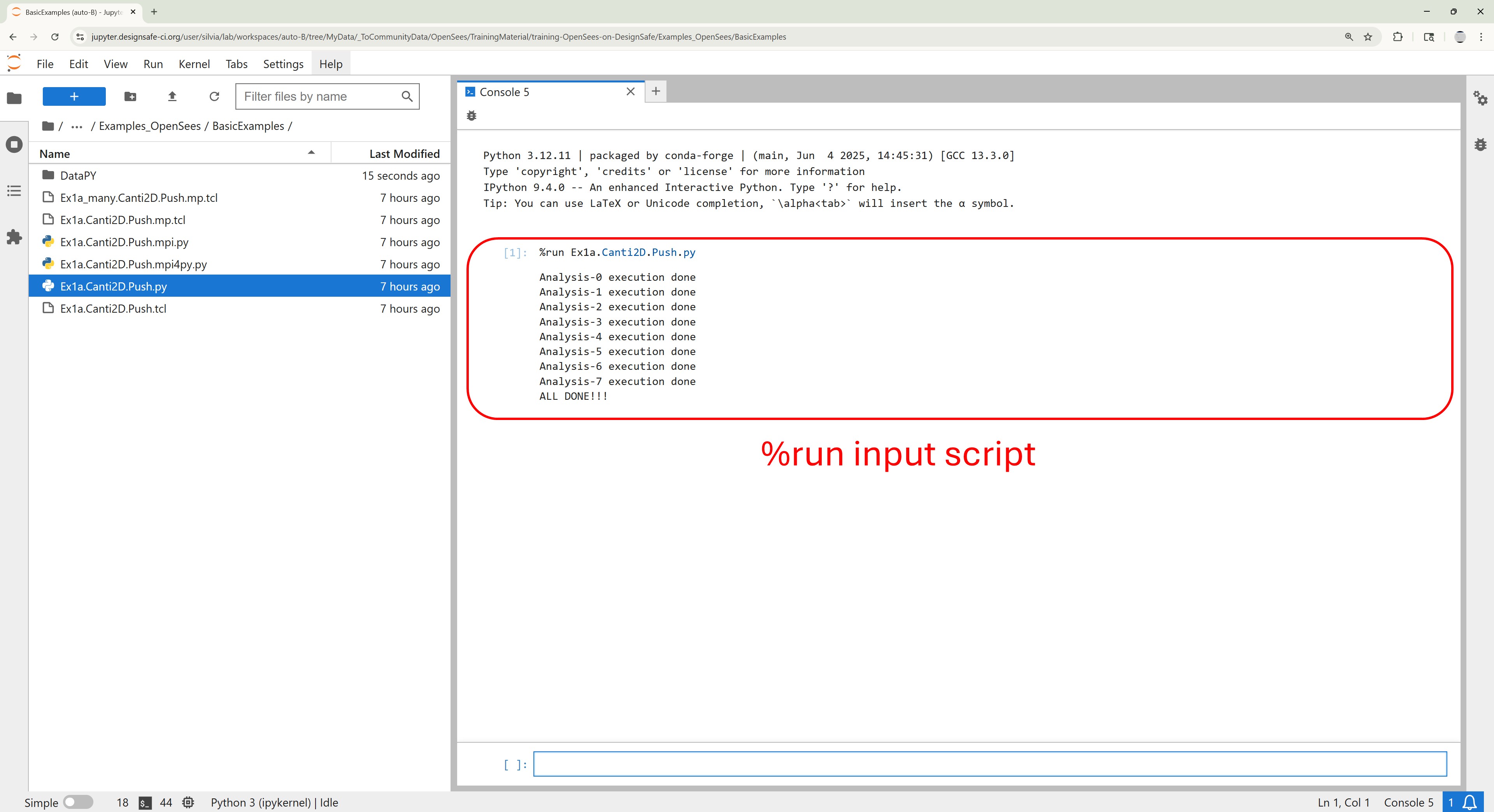Open the DataPY folder

tap(78, 176)
